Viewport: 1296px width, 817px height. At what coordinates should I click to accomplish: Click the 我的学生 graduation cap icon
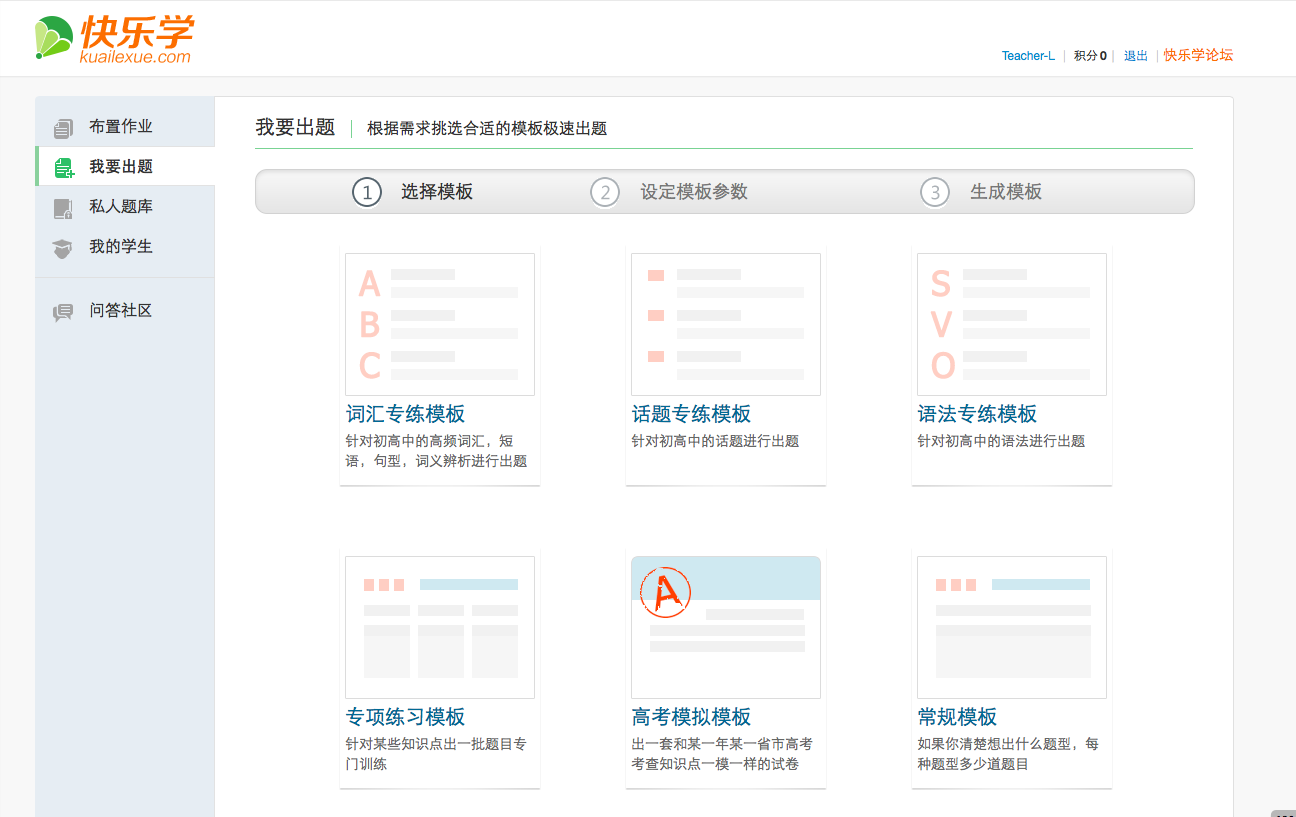coord(63,248)
